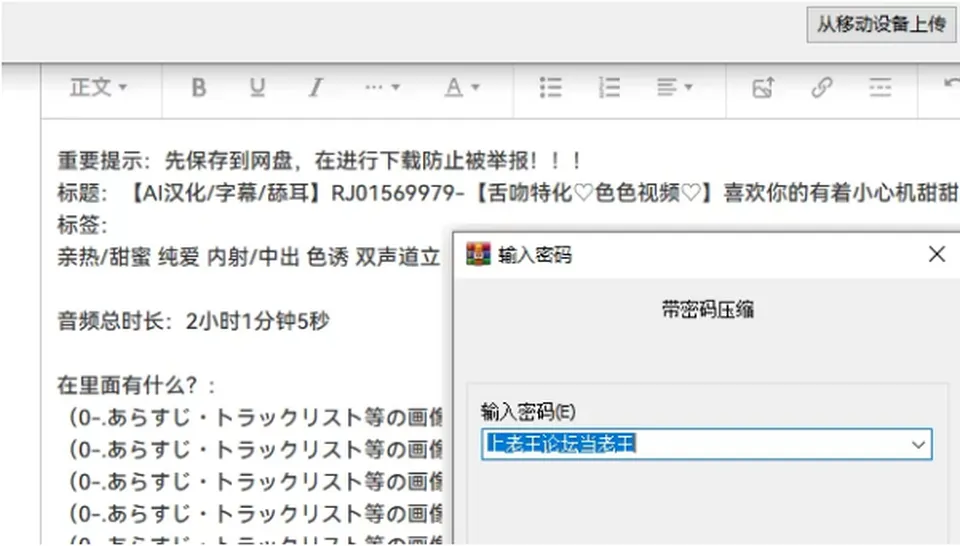Image resolution: width=960 pixels, height=546 pixels.
Task: Click the 从移动设备上传 button
Action: 881,24
